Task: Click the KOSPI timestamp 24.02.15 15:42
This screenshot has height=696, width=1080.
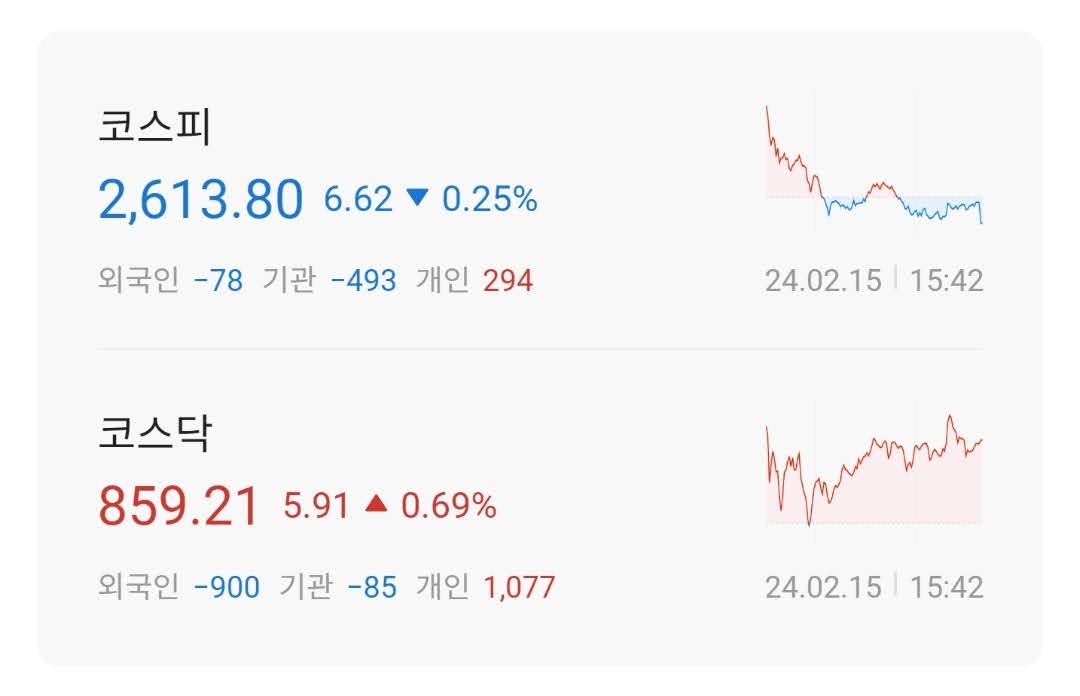Action: coord(874,280)
